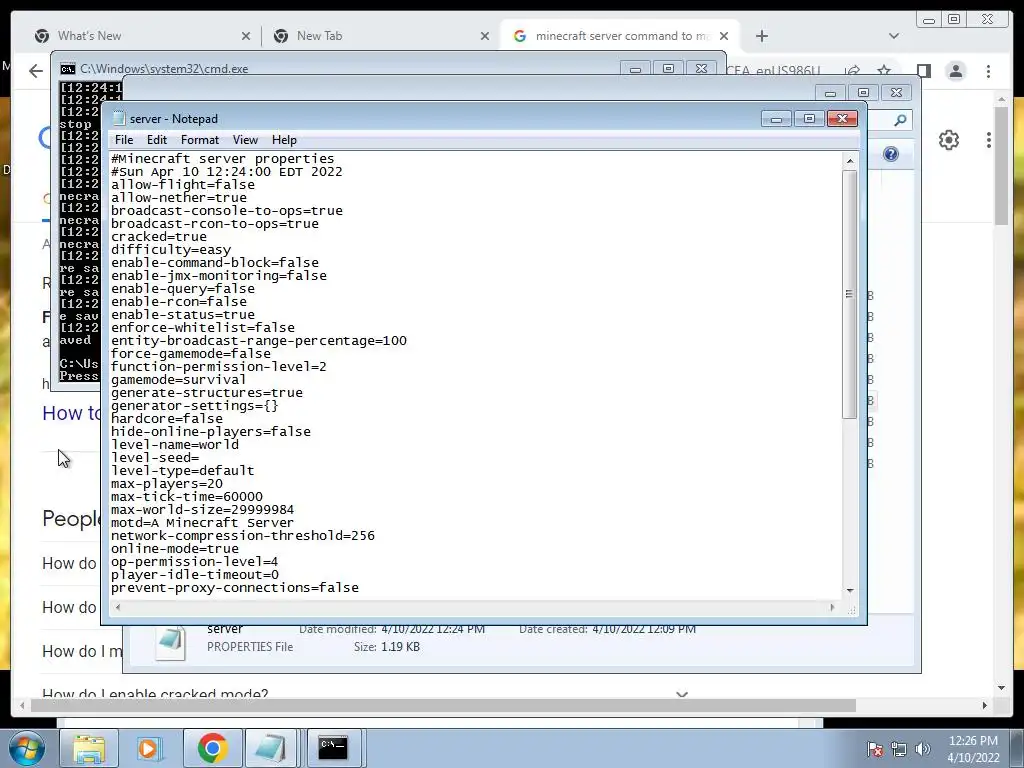Click Action Center flag tray icon
The width and height of the screenshot is (1024, 768).
point(875,749)
